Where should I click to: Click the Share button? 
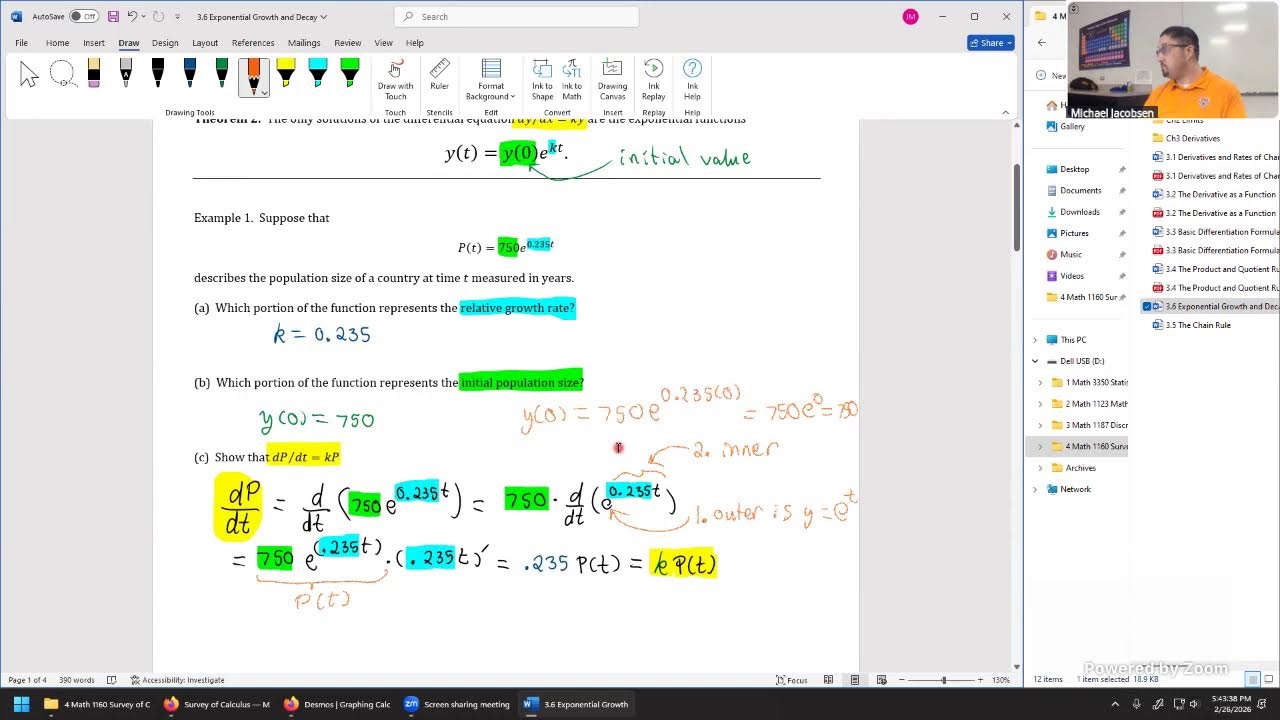(x=991, y=43)
